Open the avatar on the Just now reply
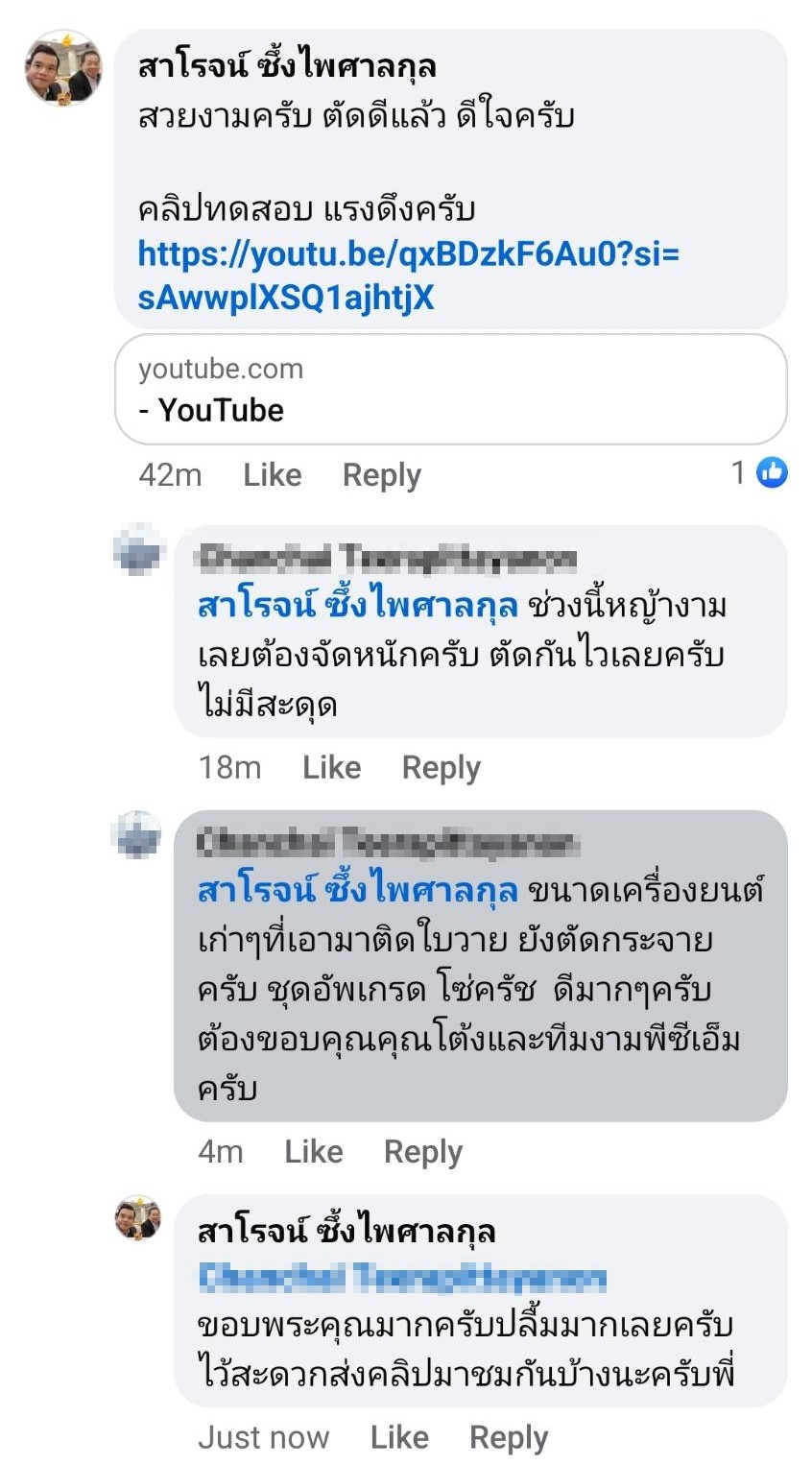 coord(139,1219)
